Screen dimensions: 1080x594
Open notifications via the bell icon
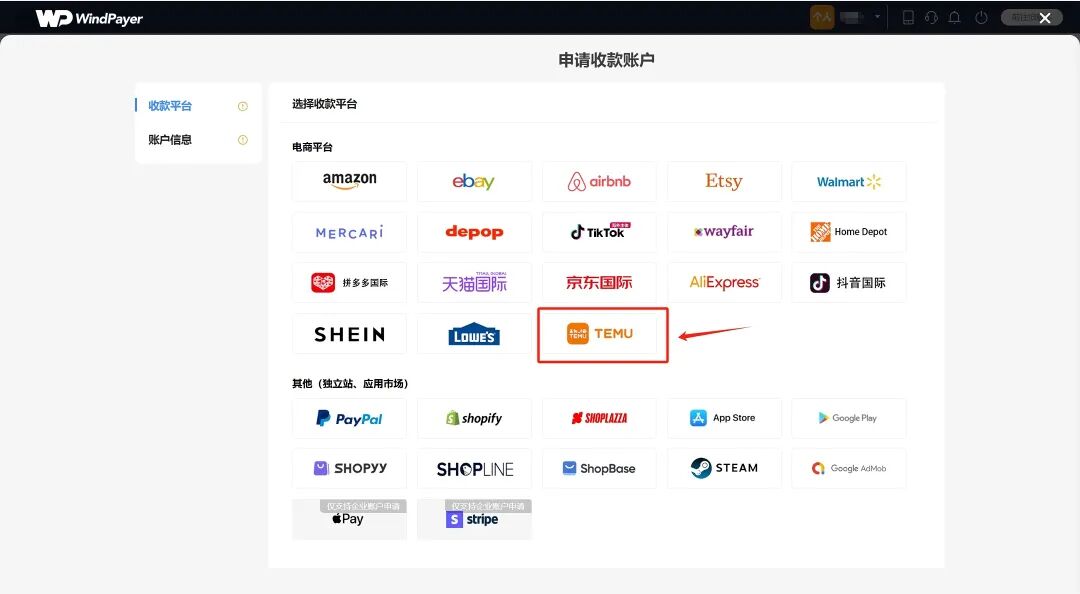tap(956, 17)
